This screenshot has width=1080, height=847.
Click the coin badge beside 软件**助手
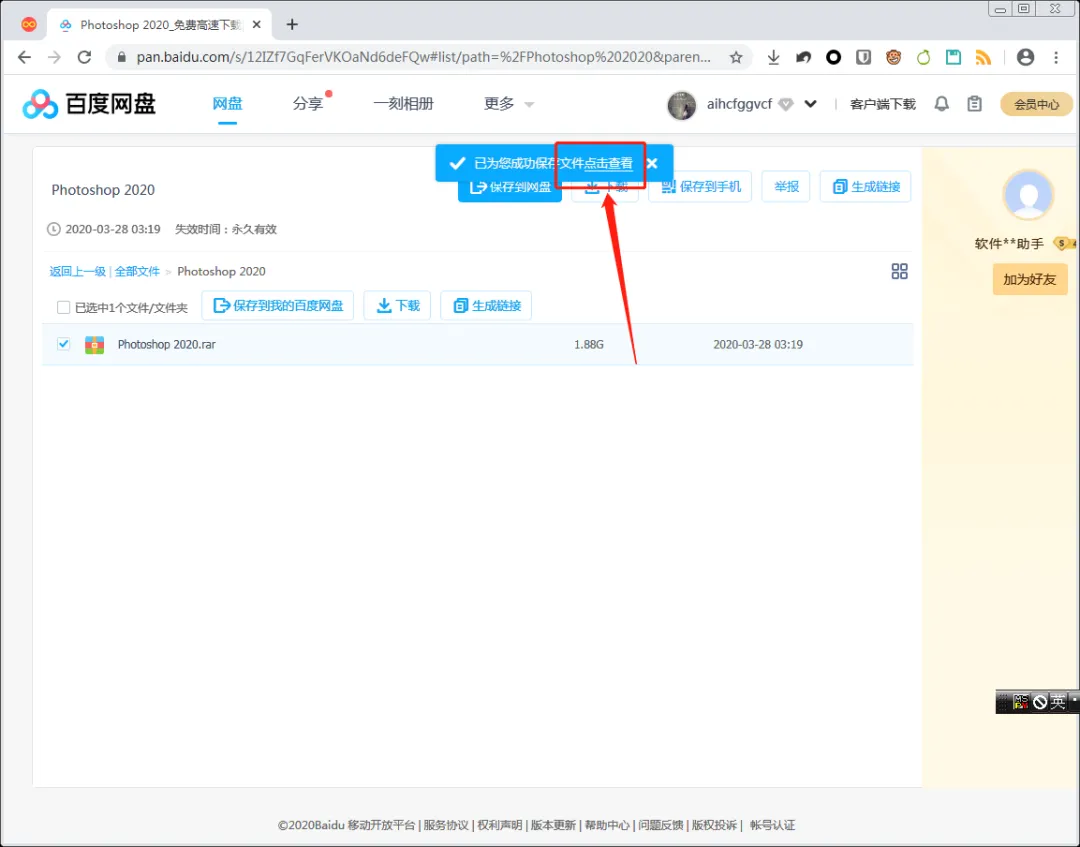(x=1065, y=243)
